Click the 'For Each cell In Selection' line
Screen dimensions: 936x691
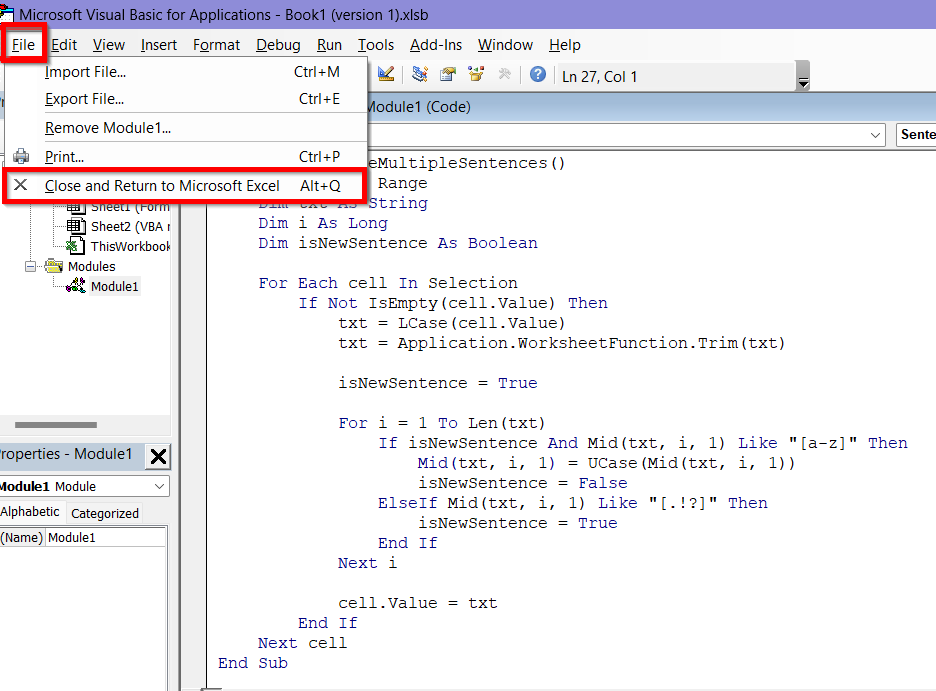[388, 283]
